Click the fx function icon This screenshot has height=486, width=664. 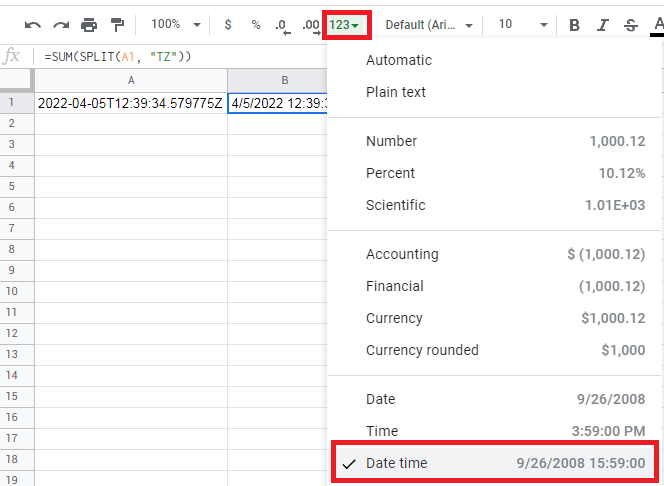(x=11, y=56)
